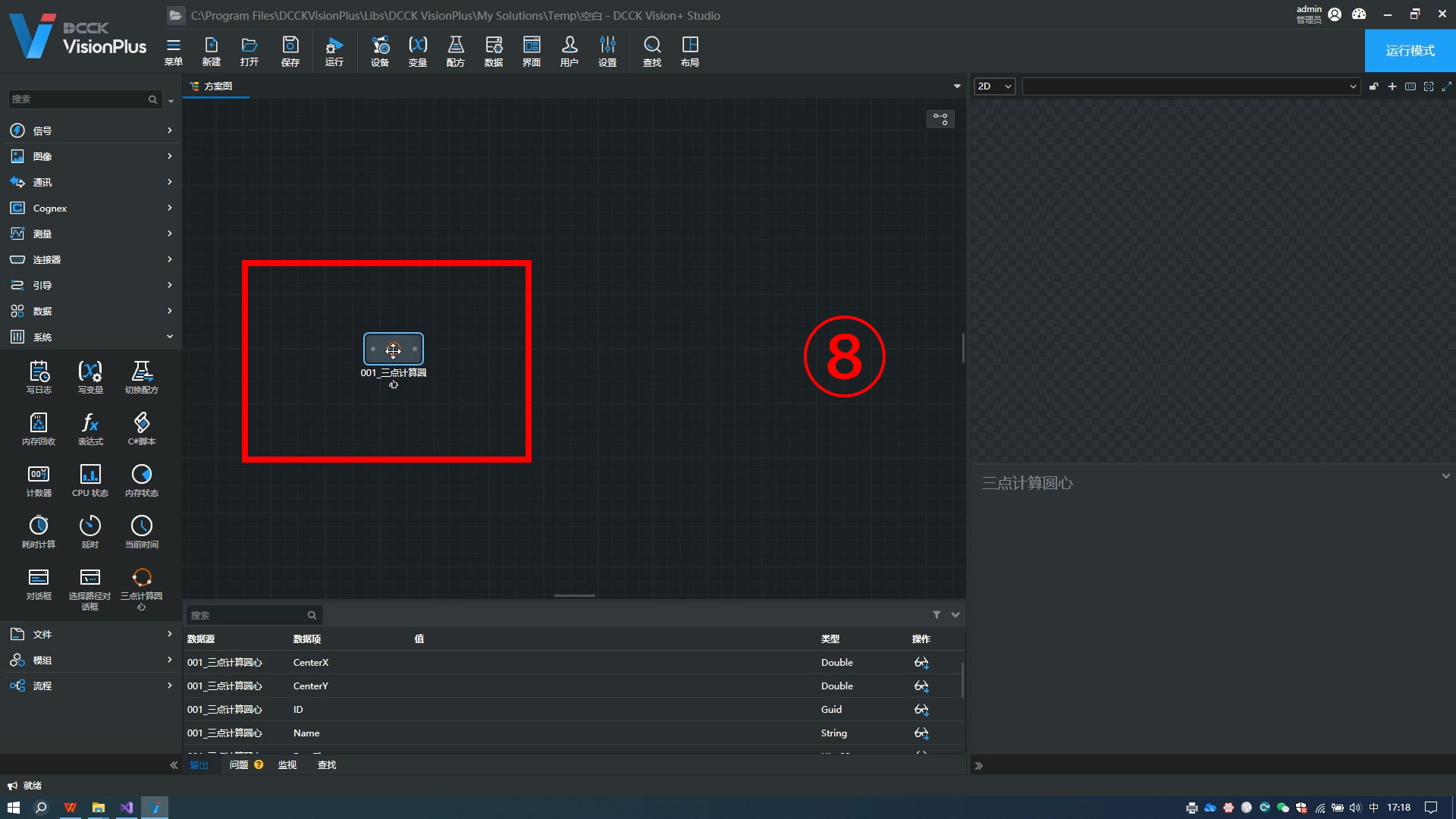The image size is (1456, 819).
Task: Open the 运行 (Run) menu item
Action: pos(334,50)
